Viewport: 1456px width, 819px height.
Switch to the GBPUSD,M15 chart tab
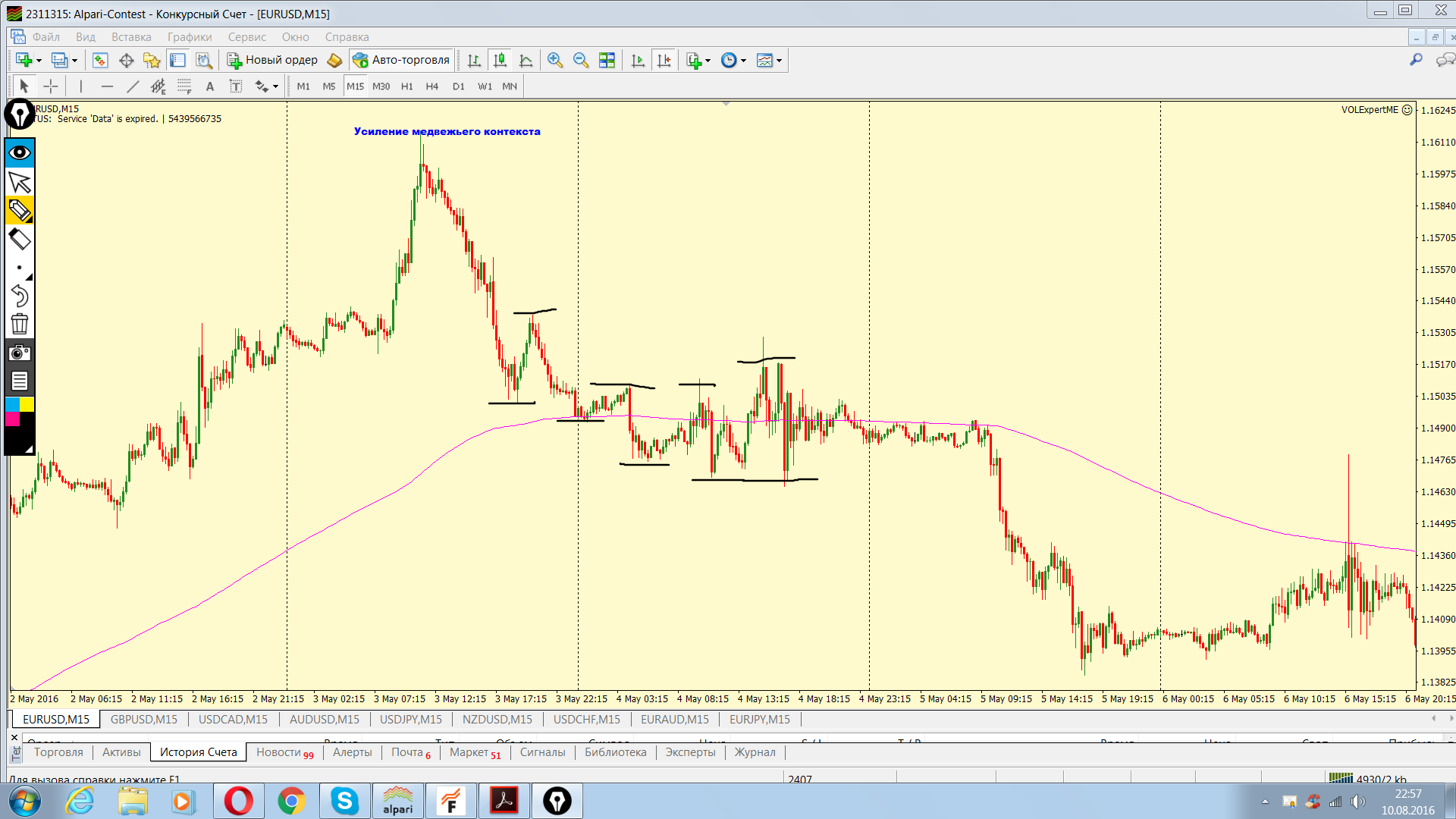pyautogui.click(x=144, y=719)
